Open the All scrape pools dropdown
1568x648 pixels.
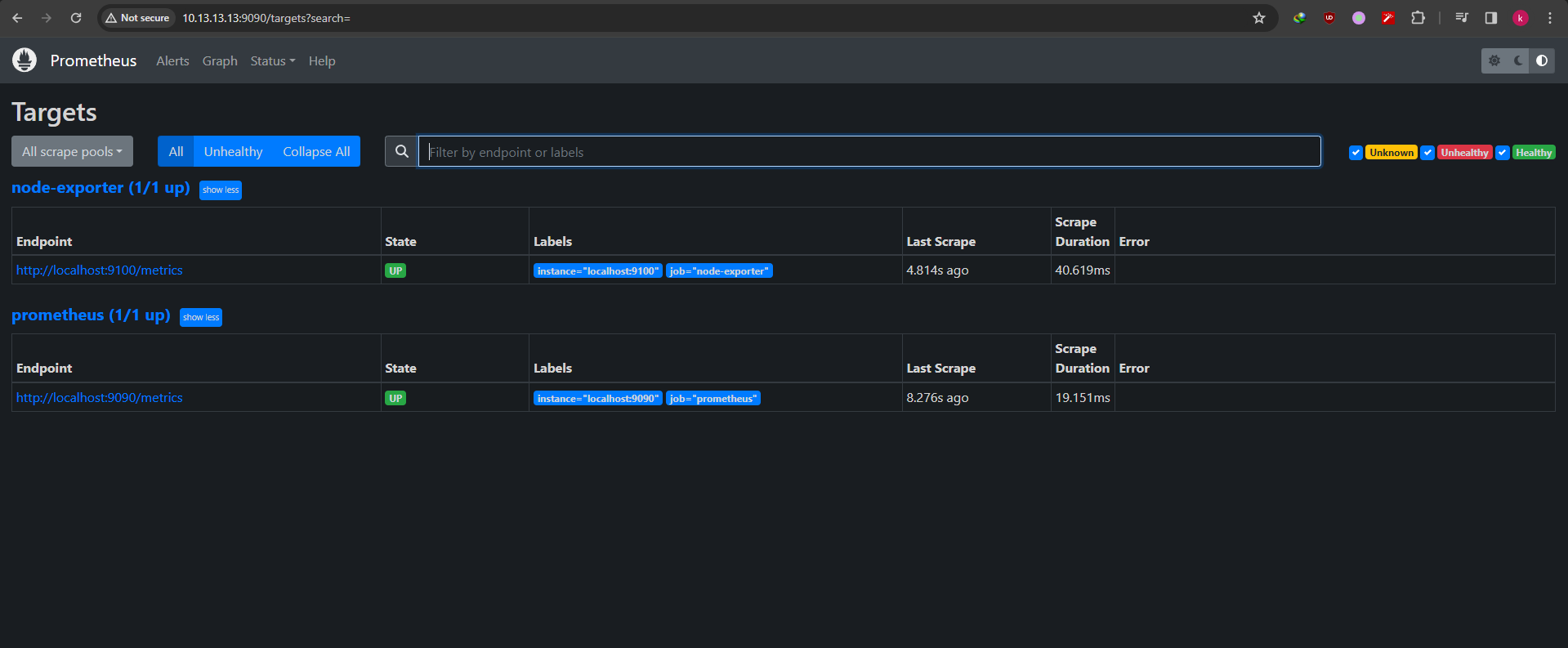[72, 151]
